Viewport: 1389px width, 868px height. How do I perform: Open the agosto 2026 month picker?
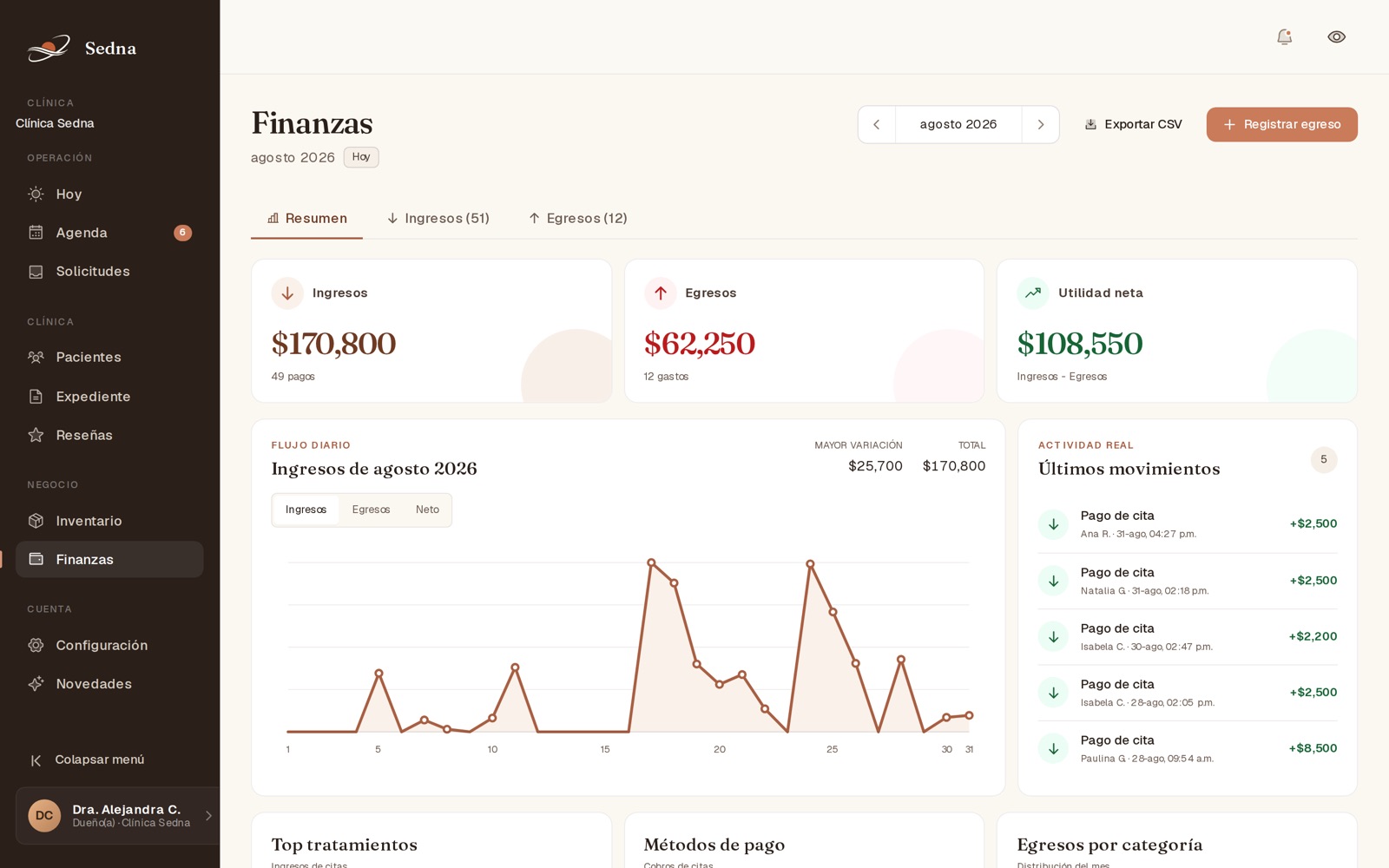point(958,124)
